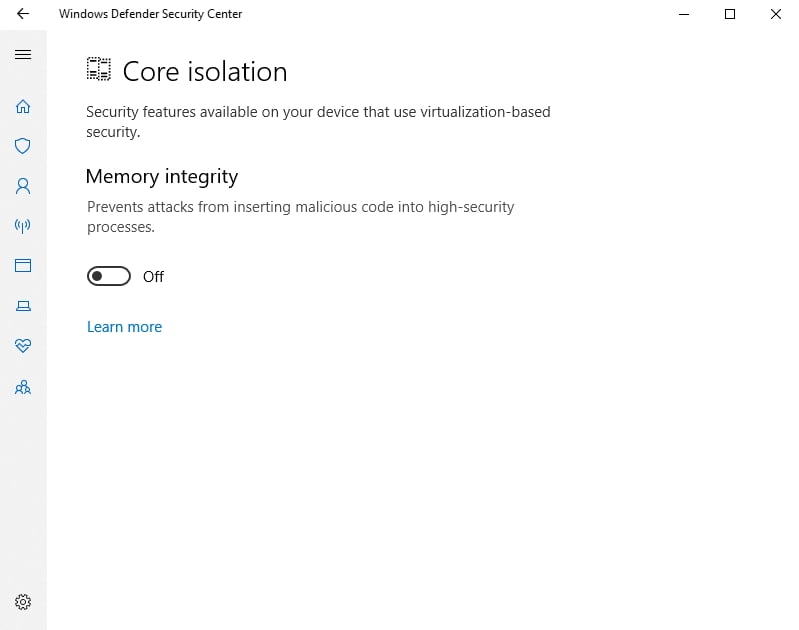Viewport: 799px width, 630px height.
Task: Open Settings gear at sidebar bottom
Action: (23, 602)
